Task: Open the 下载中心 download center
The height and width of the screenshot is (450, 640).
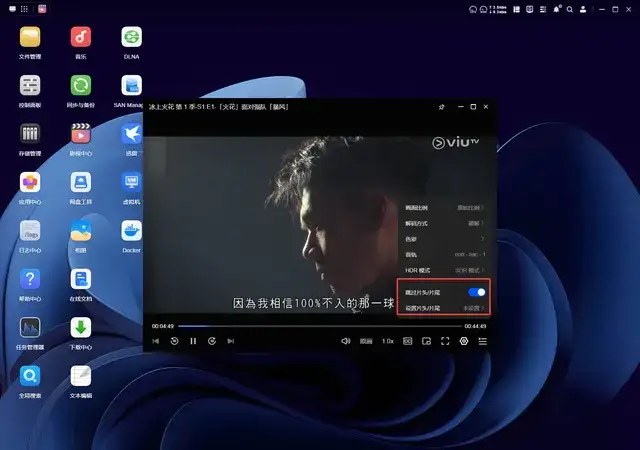Action: coord(80,327)
